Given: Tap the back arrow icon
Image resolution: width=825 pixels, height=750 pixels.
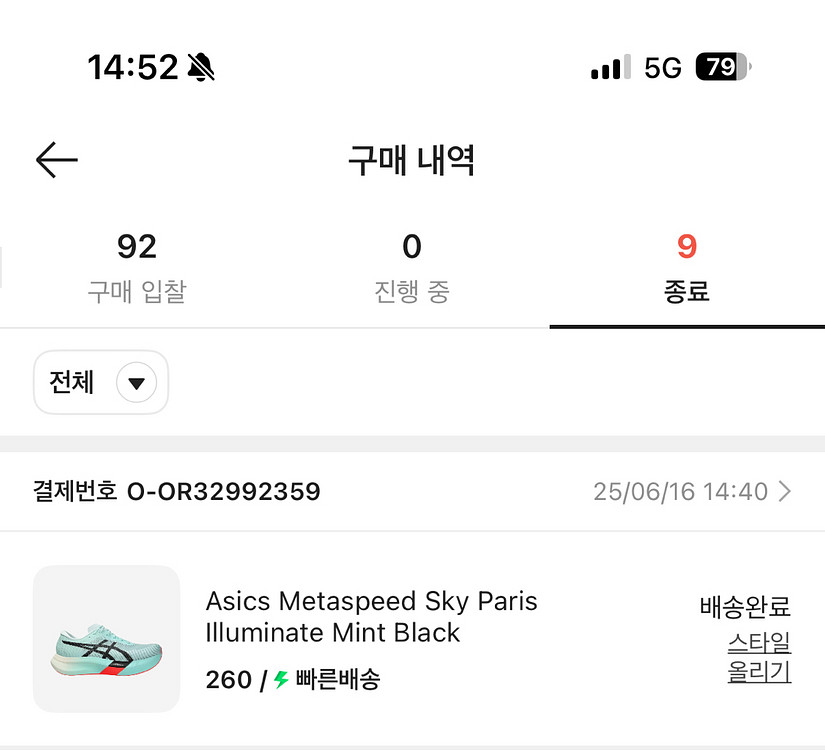Looking at the screenshot, I should tap(56, 160).
